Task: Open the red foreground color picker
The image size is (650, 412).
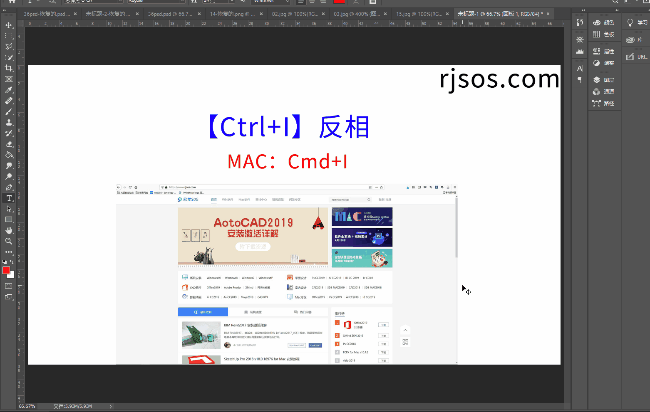Action: pos(6,270)
